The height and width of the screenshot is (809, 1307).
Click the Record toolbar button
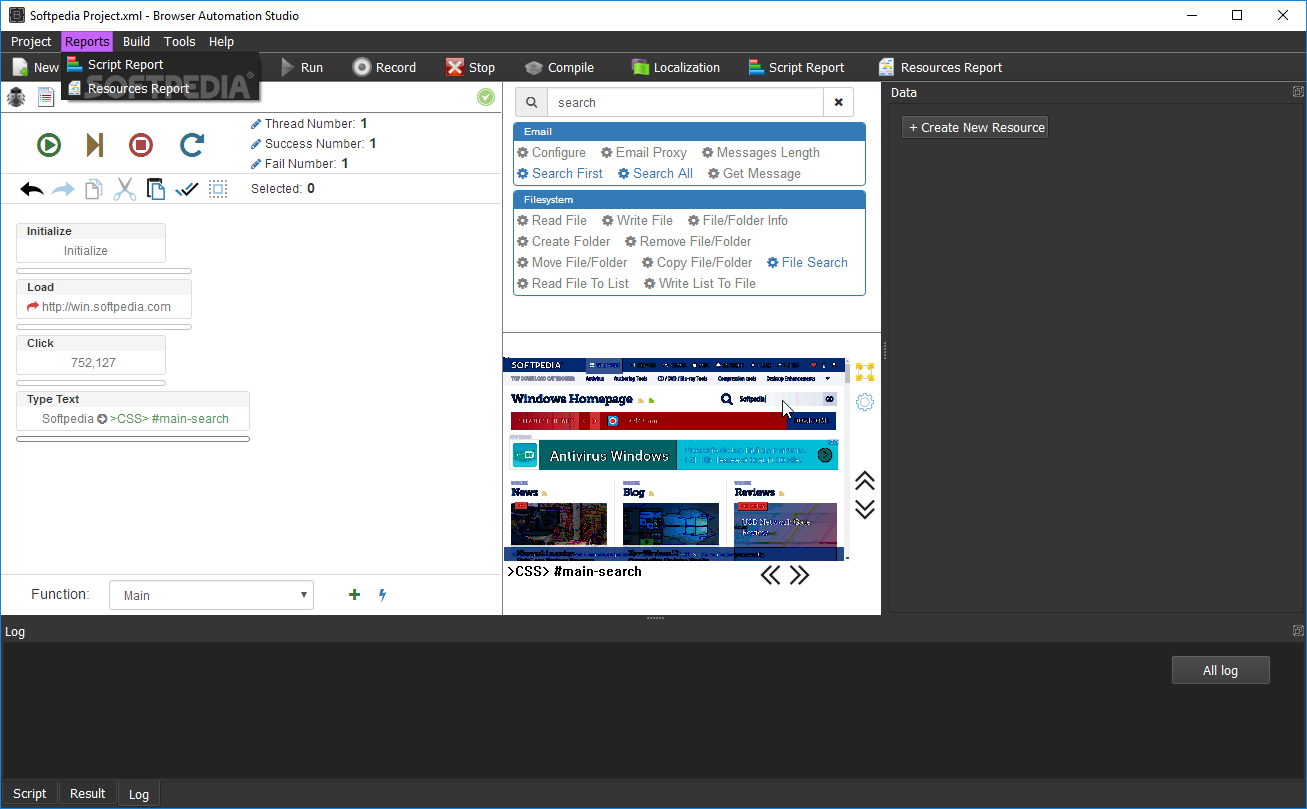point(384,67)
